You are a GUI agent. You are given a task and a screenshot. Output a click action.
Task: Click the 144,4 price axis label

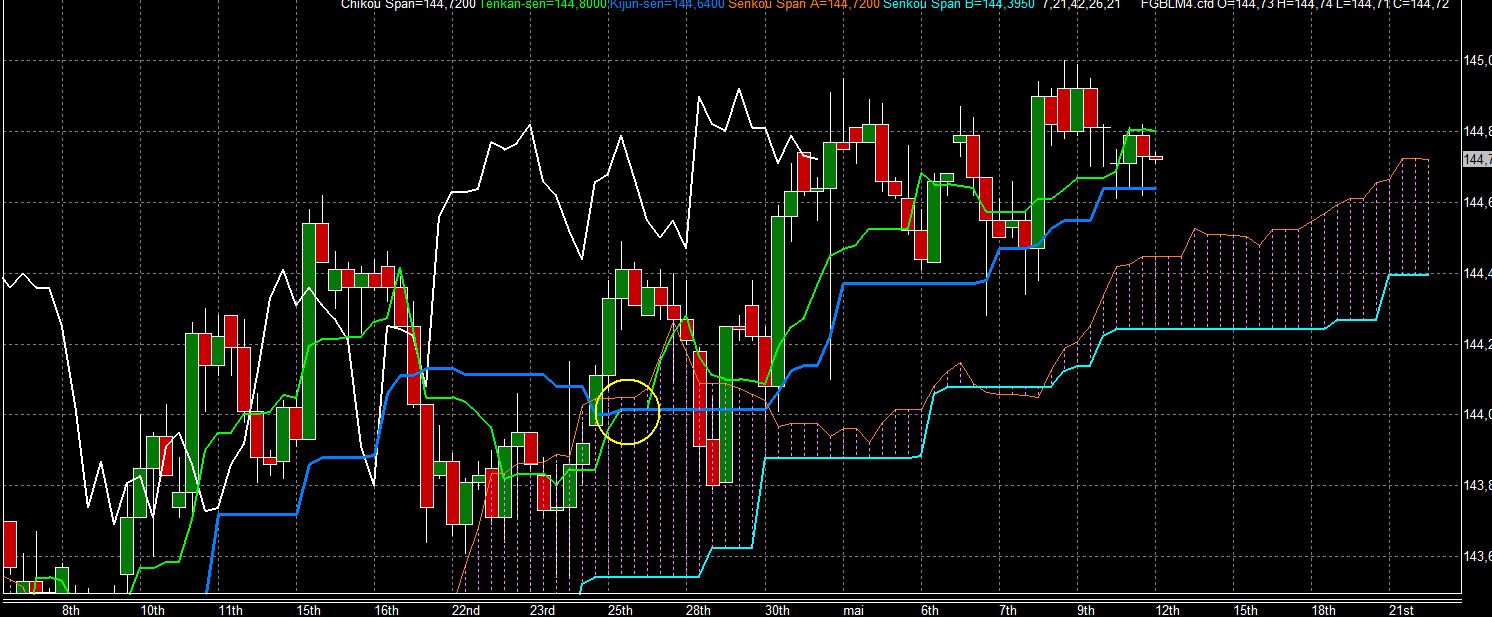point(1477,273)
